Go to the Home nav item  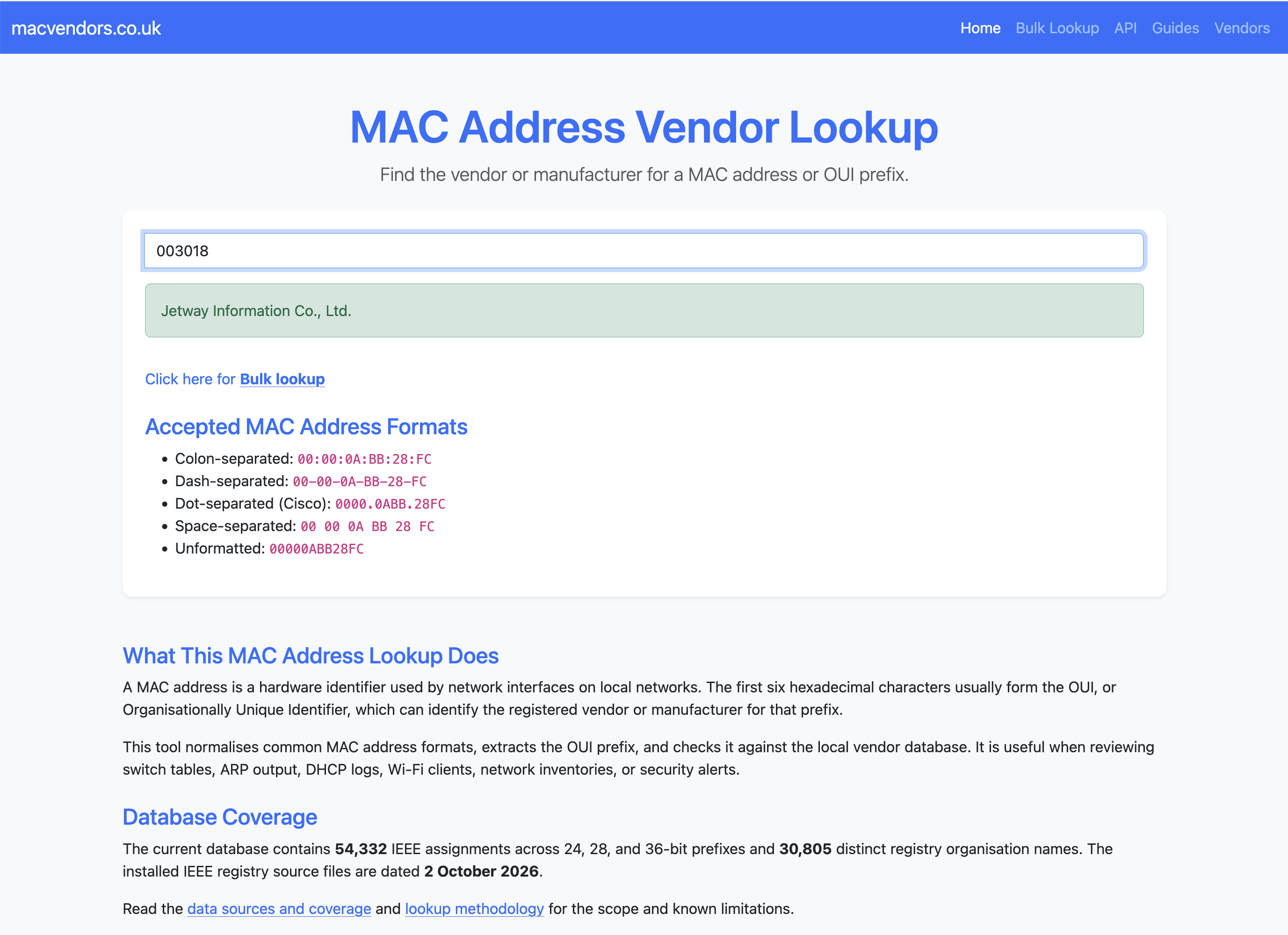[x=980, y=28]
